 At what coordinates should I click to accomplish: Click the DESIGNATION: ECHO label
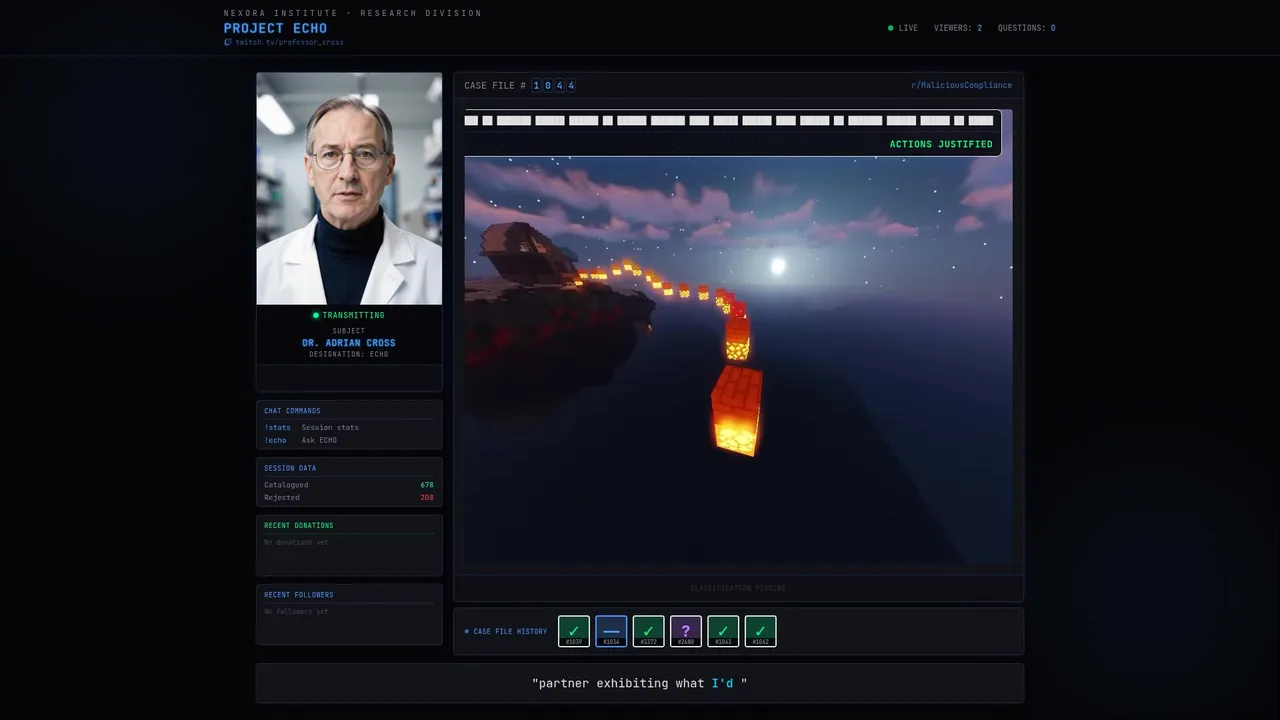pos(349,354)
